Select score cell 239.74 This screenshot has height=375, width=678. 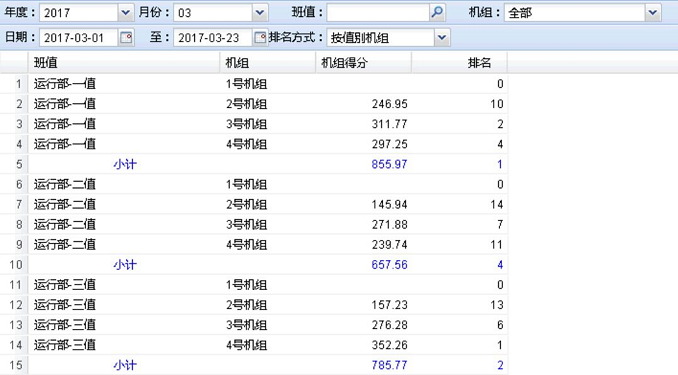coord(389,245)
